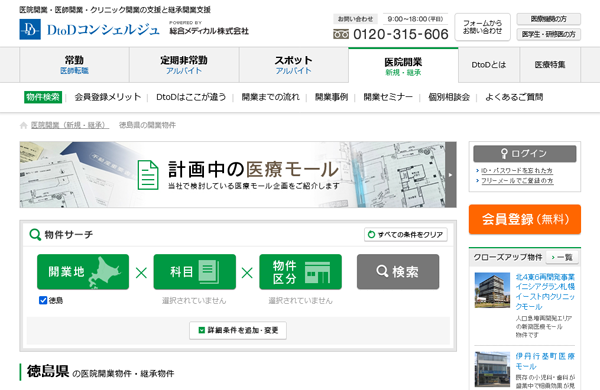Click the gray 検索 search button

[x=398, y=272]
